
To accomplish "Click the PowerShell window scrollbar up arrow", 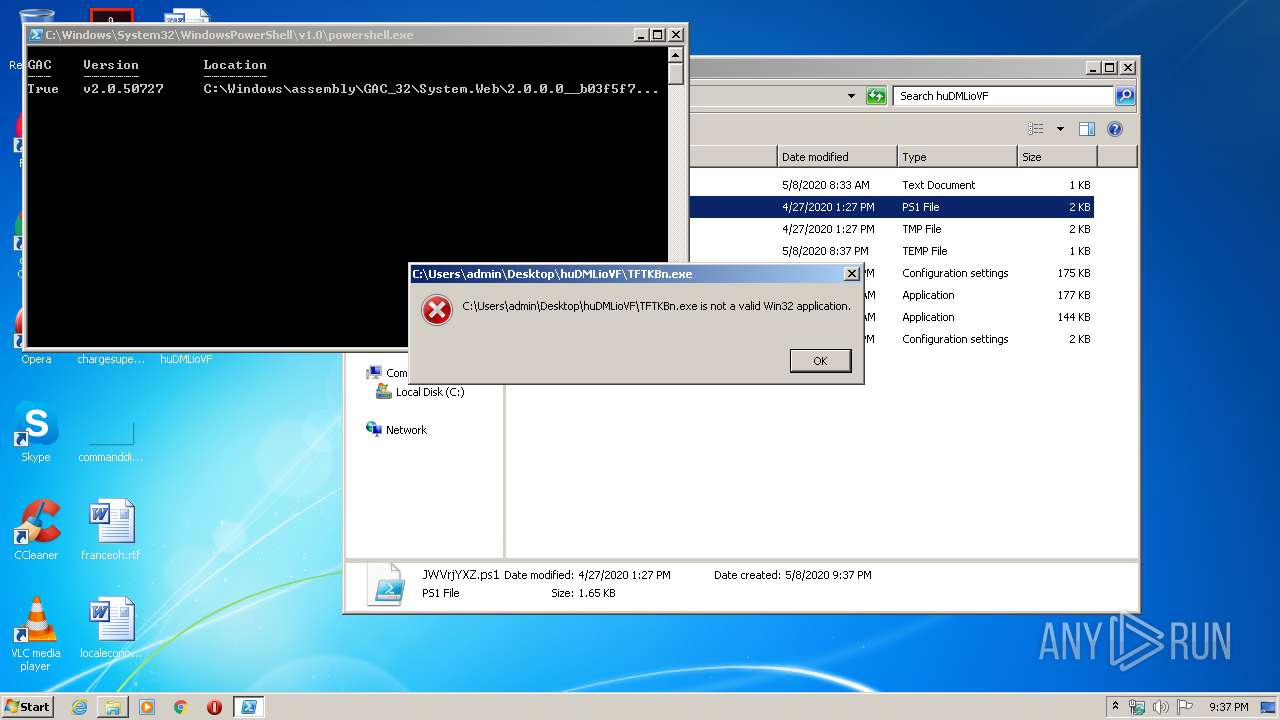I will (x=676, y=54).
